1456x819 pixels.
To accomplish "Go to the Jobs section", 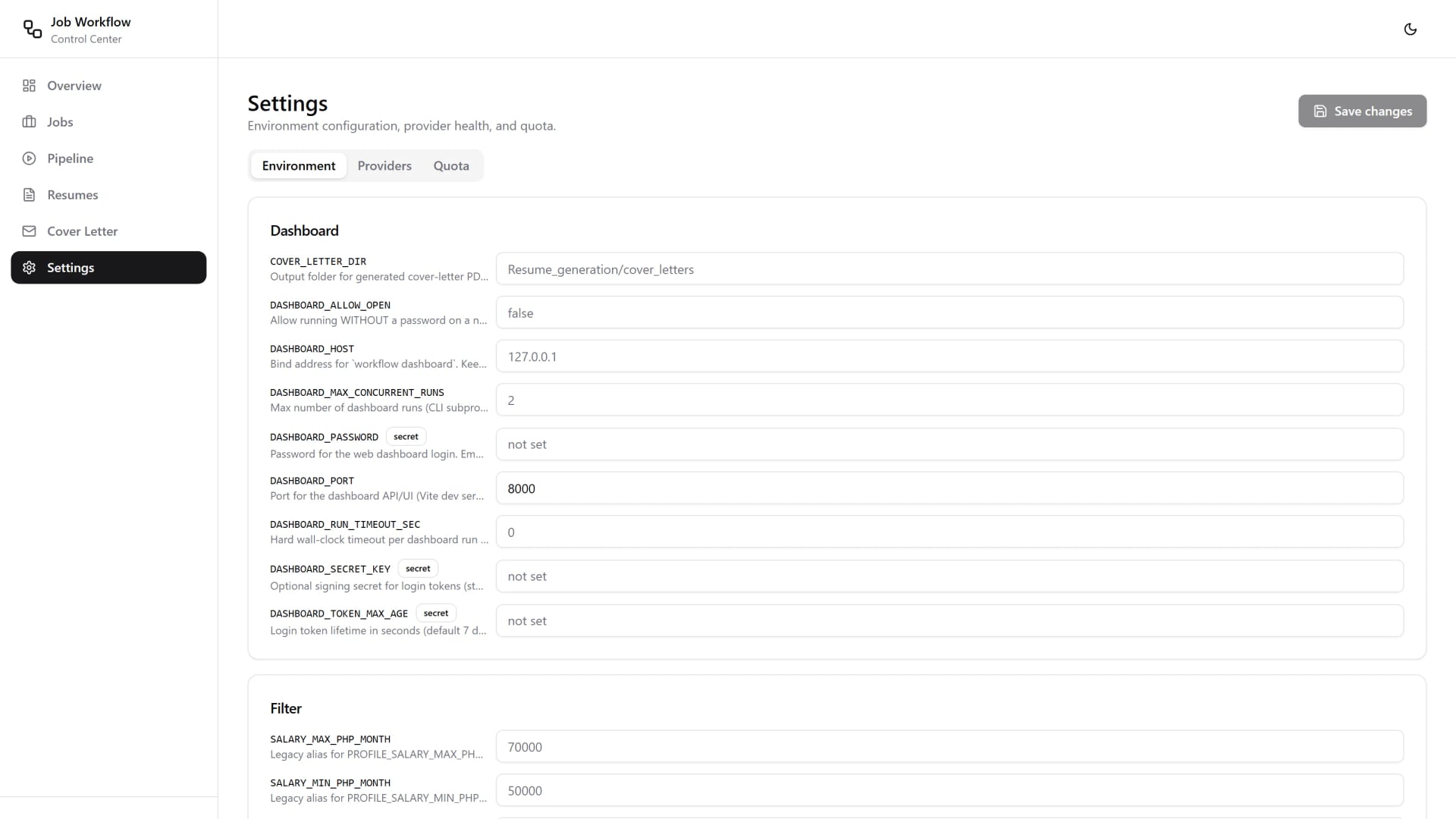I will coord(108,122).
